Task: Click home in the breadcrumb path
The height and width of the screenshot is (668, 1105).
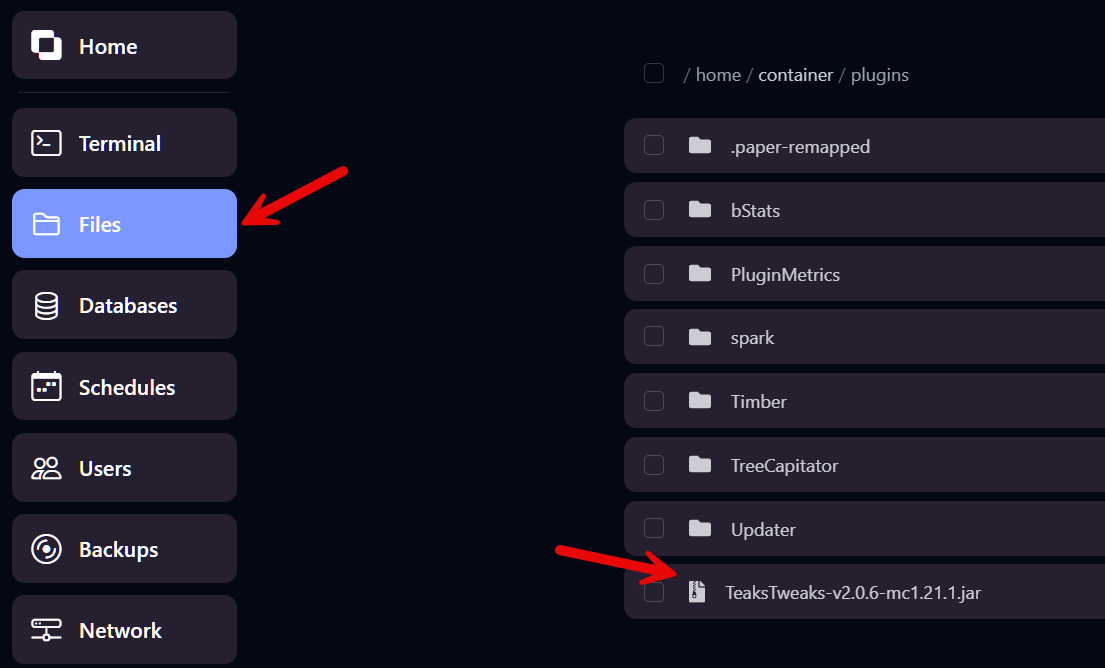Action: coord(718,74)
